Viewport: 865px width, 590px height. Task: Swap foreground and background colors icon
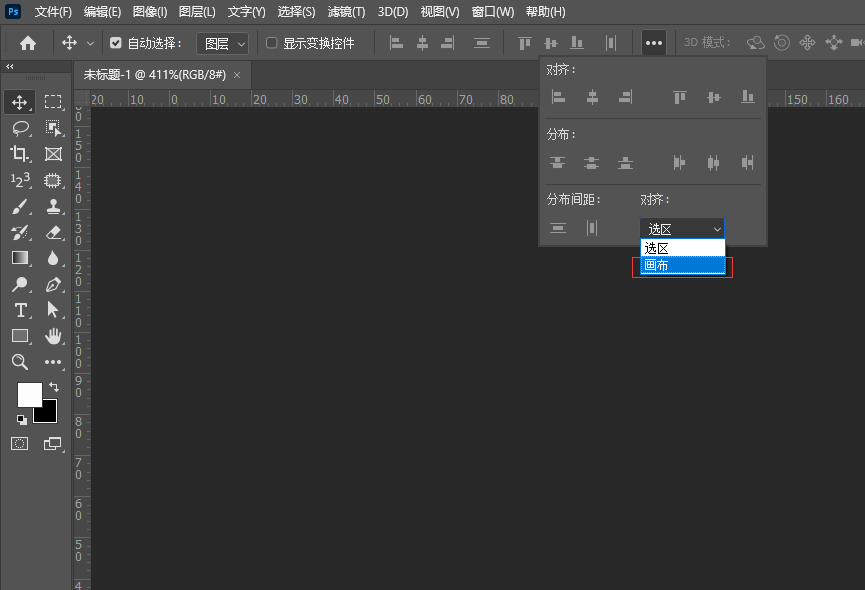[x=53, y=387]
